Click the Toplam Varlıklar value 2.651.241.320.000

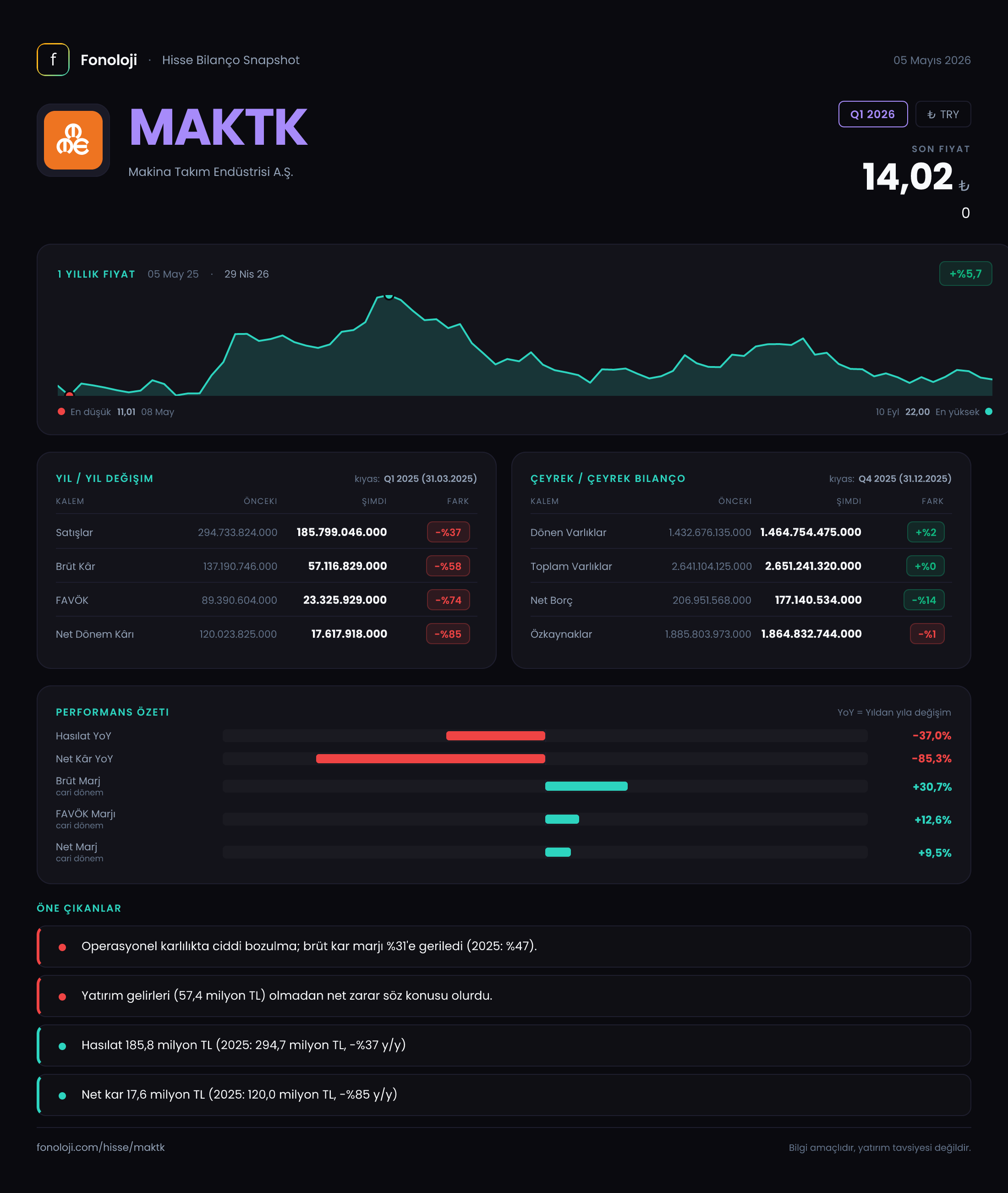[813, 566]
